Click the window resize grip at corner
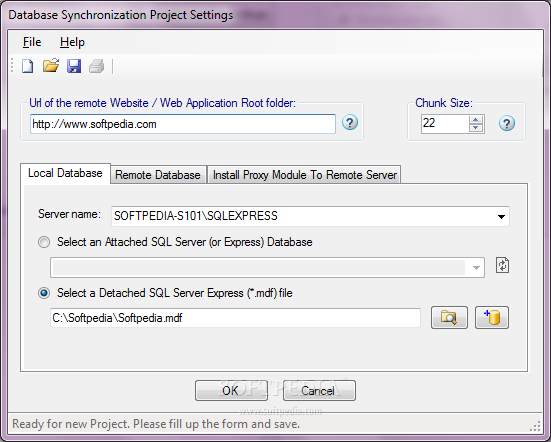Screen dimensions: 551x442 click(535, 427)
